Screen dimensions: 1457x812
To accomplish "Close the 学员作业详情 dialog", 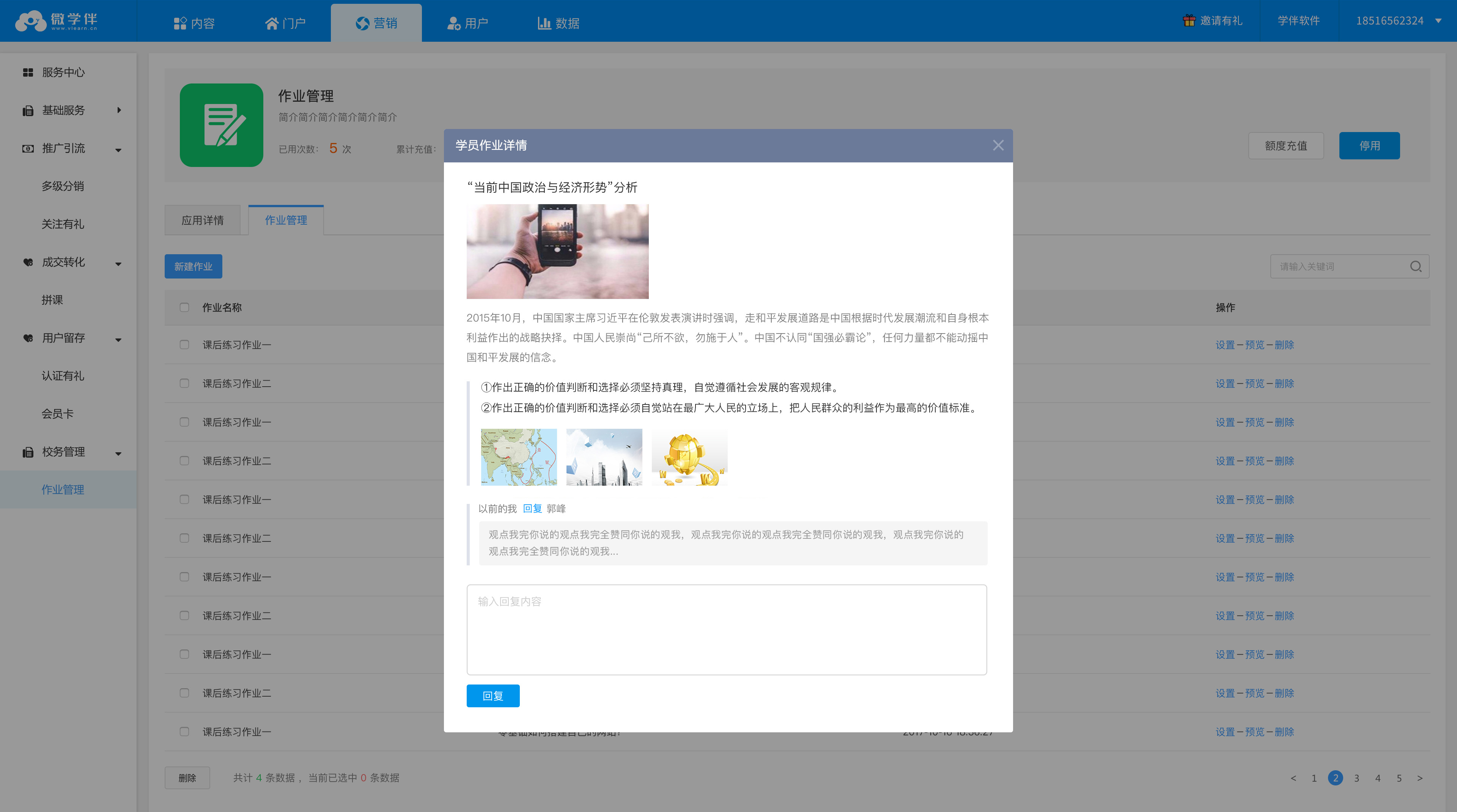I will [x=998, y=145].
